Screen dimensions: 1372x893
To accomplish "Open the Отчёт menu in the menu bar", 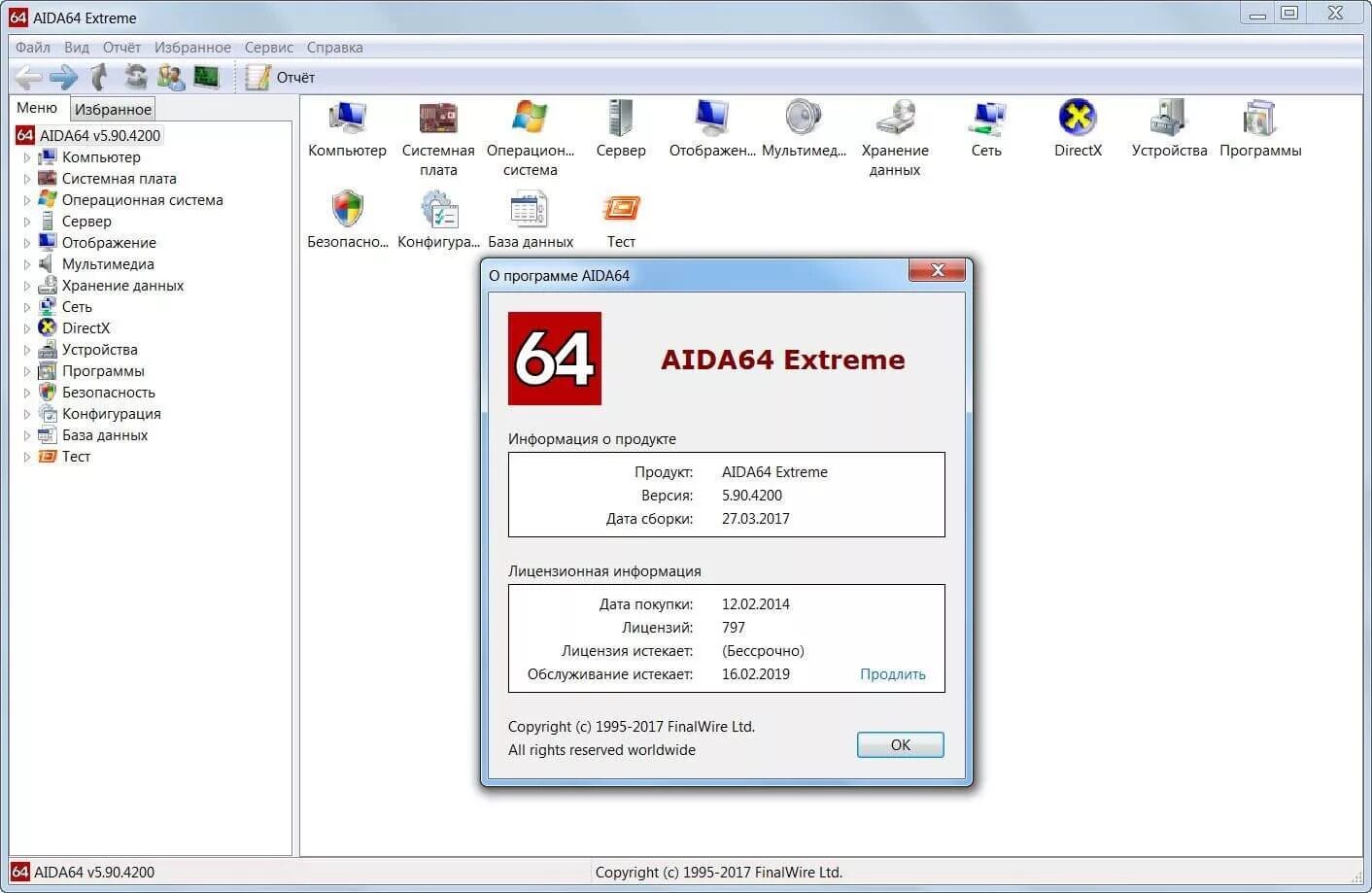I will point(121,47).
